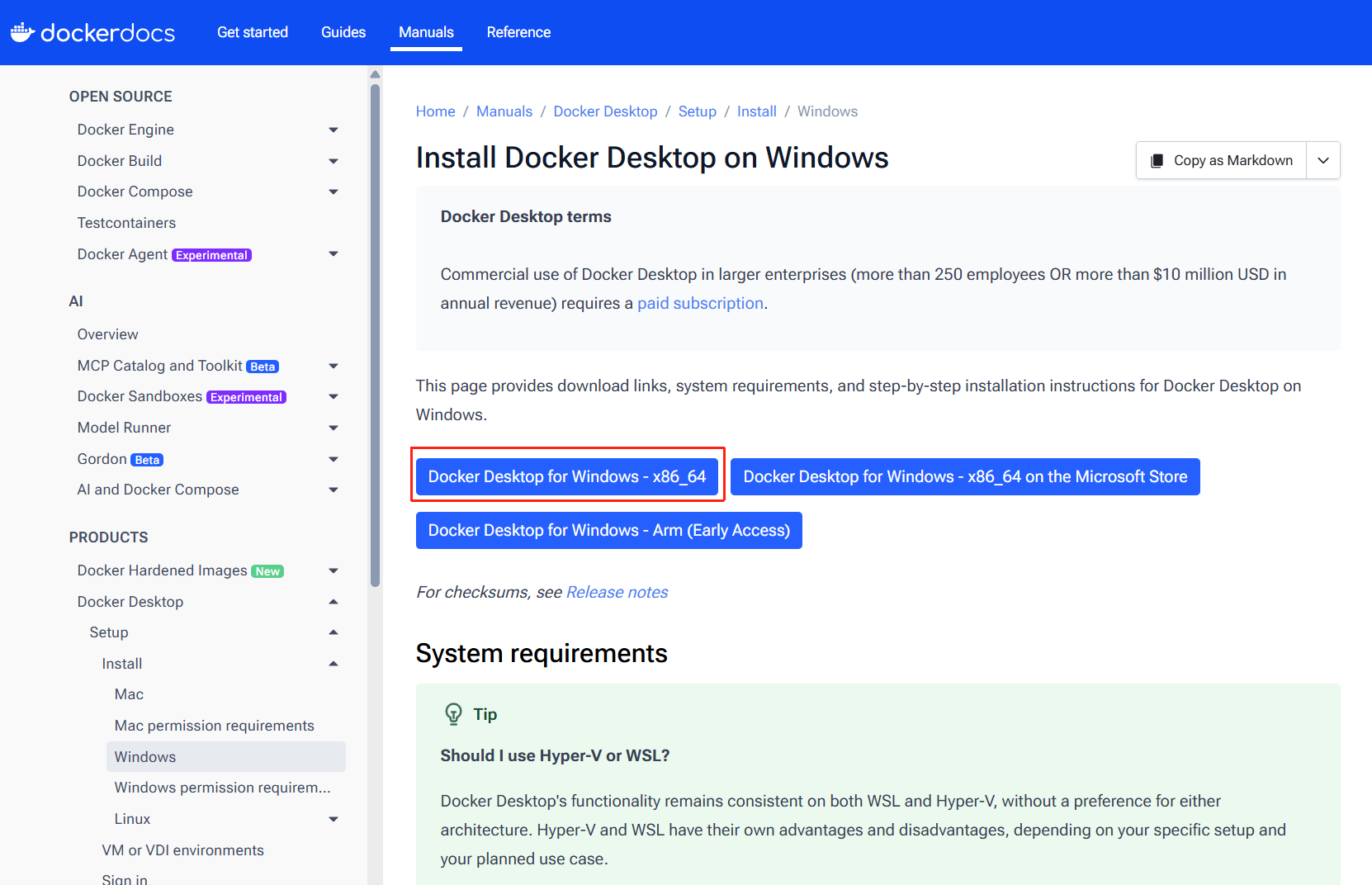Click the copy icon in Copy as Markdown

point(1157,161)
